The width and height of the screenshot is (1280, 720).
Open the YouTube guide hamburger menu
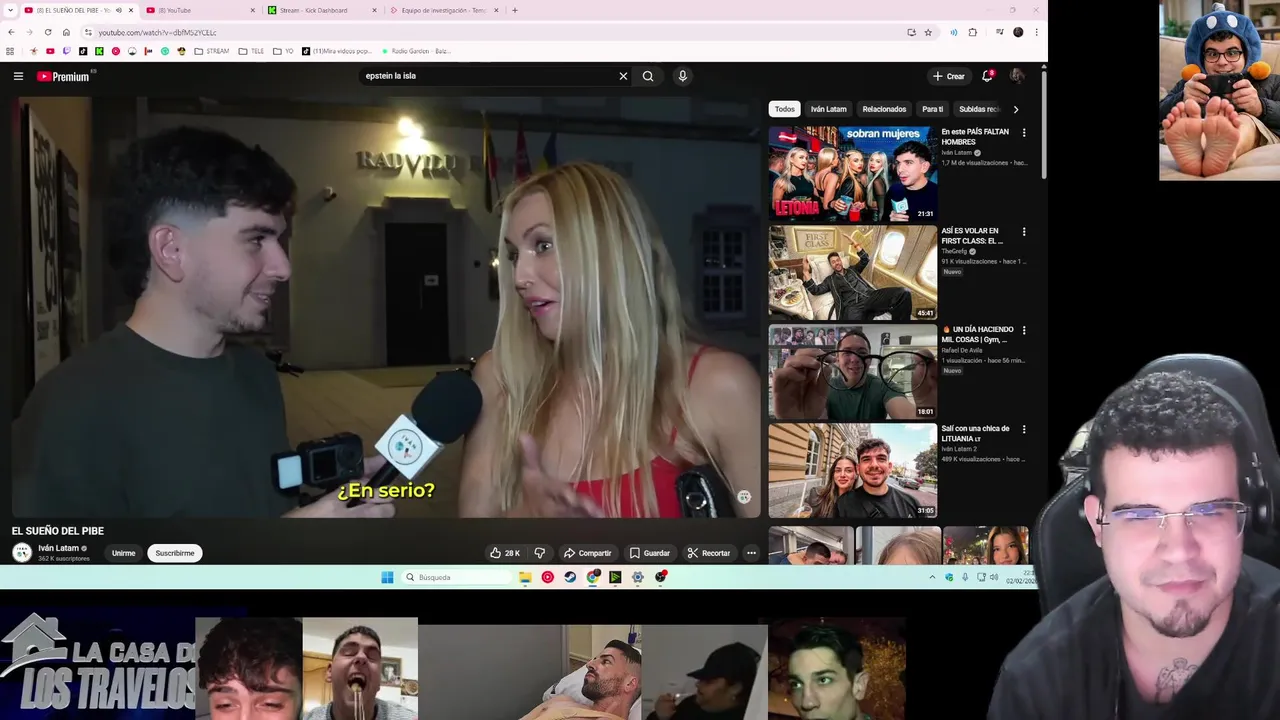pyautogui.click(x=18, y=76)
